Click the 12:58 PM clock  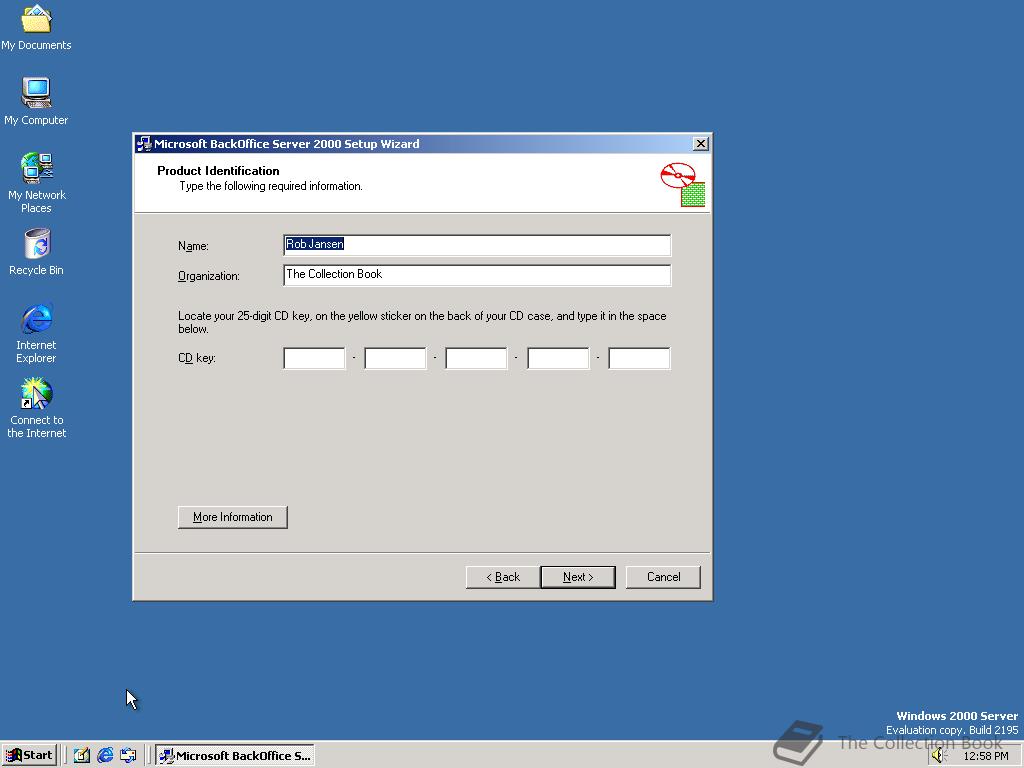coord(985,756)
